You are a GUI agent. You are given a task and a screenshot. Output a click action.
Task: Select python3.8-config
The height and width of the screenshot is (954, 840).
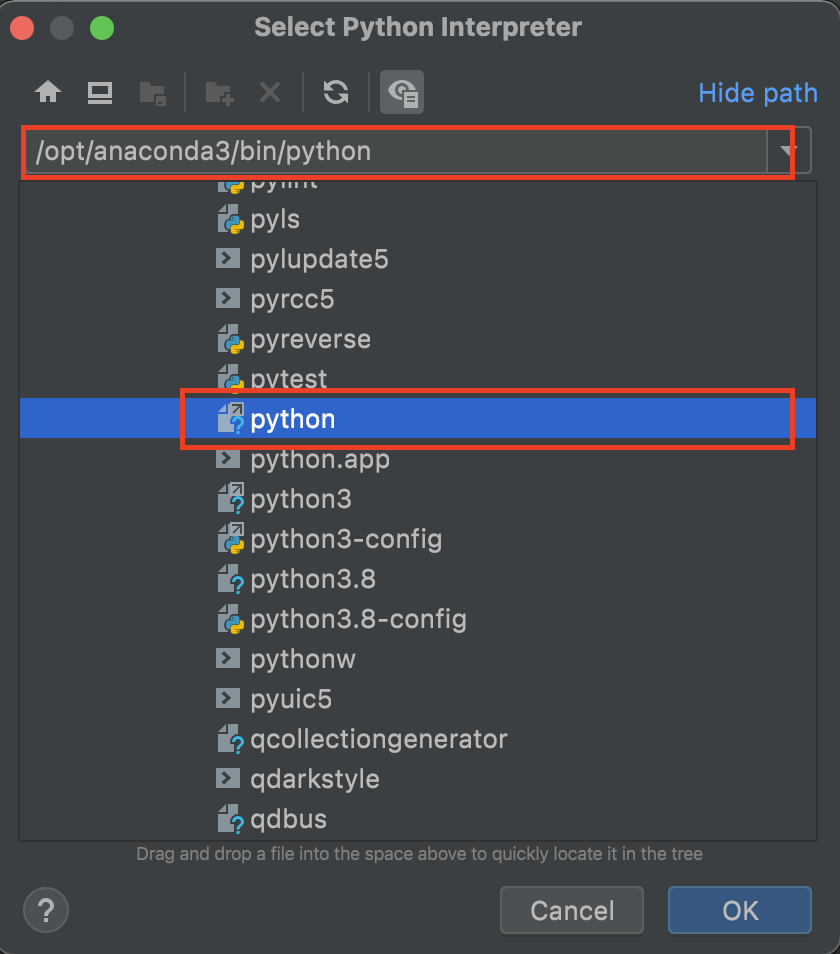tap(358, 619)
